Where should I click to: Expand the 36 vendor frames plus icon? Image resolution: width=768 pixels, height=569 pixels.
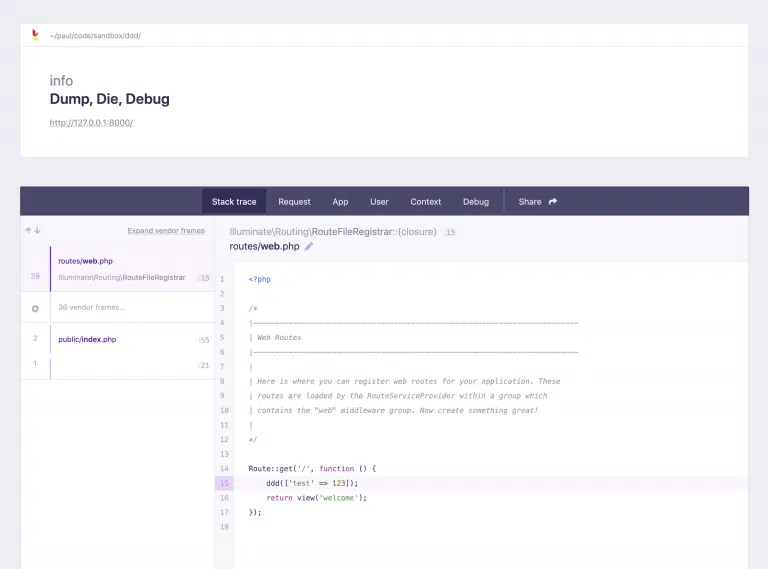pos(35,308)
